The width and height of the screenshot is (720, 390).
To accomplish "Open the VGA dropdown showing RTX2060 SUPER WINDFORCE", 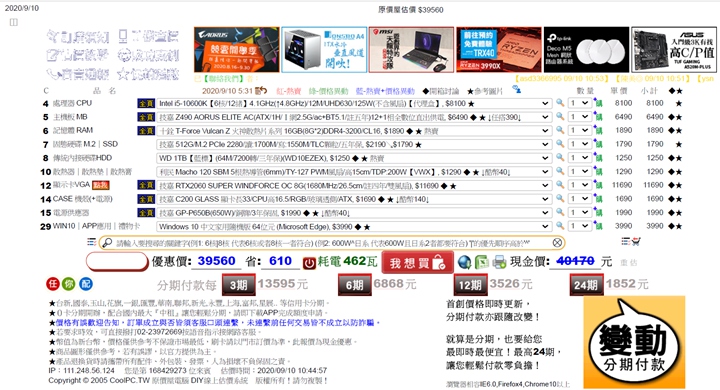I will 354,186.
